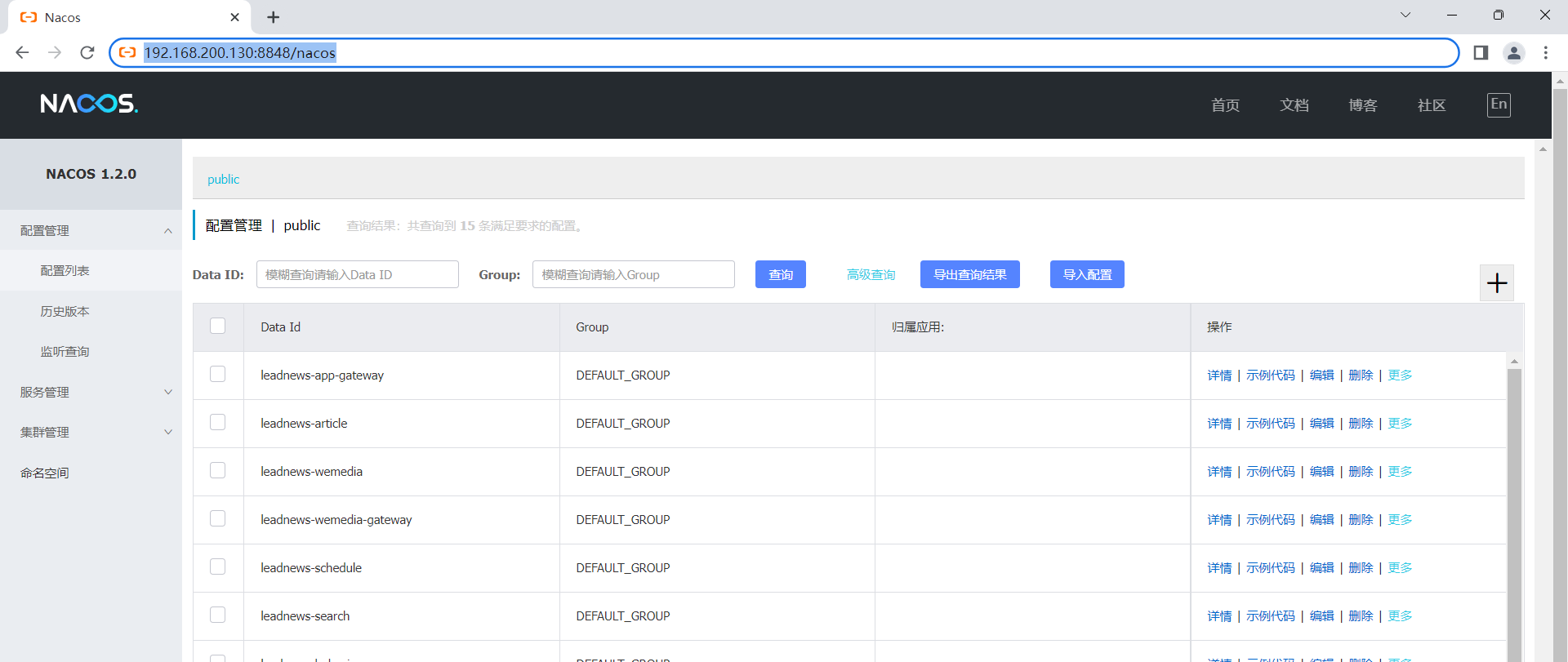
Task: Check the leadnews-wemedia row checkbox
Action: pyautogui.click(x=217, y=470)
